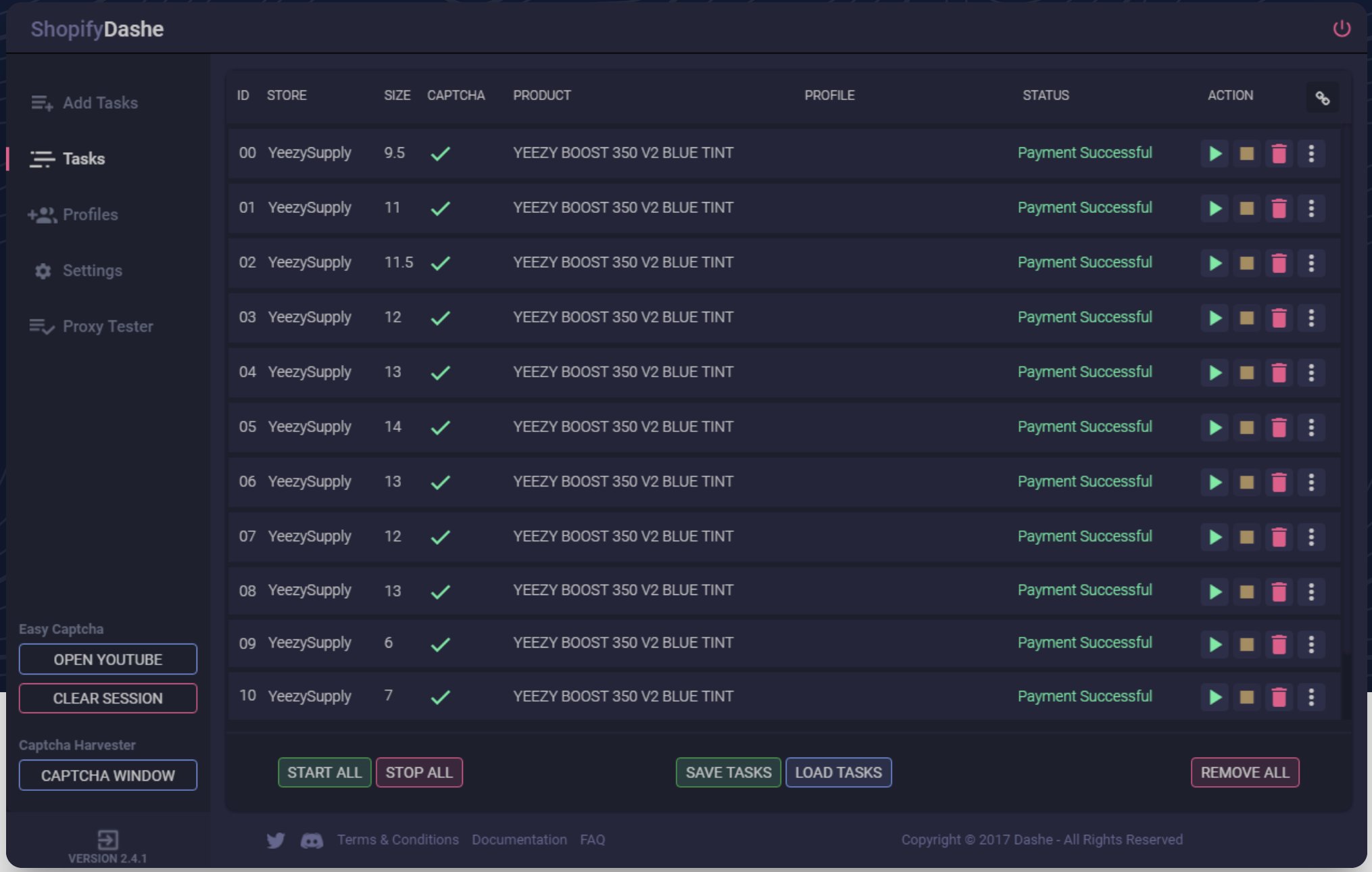Click the captcha checkmark for task 05
Image resolution: width=1372 pixels, height=872 pixels.
tap(441, 428)
